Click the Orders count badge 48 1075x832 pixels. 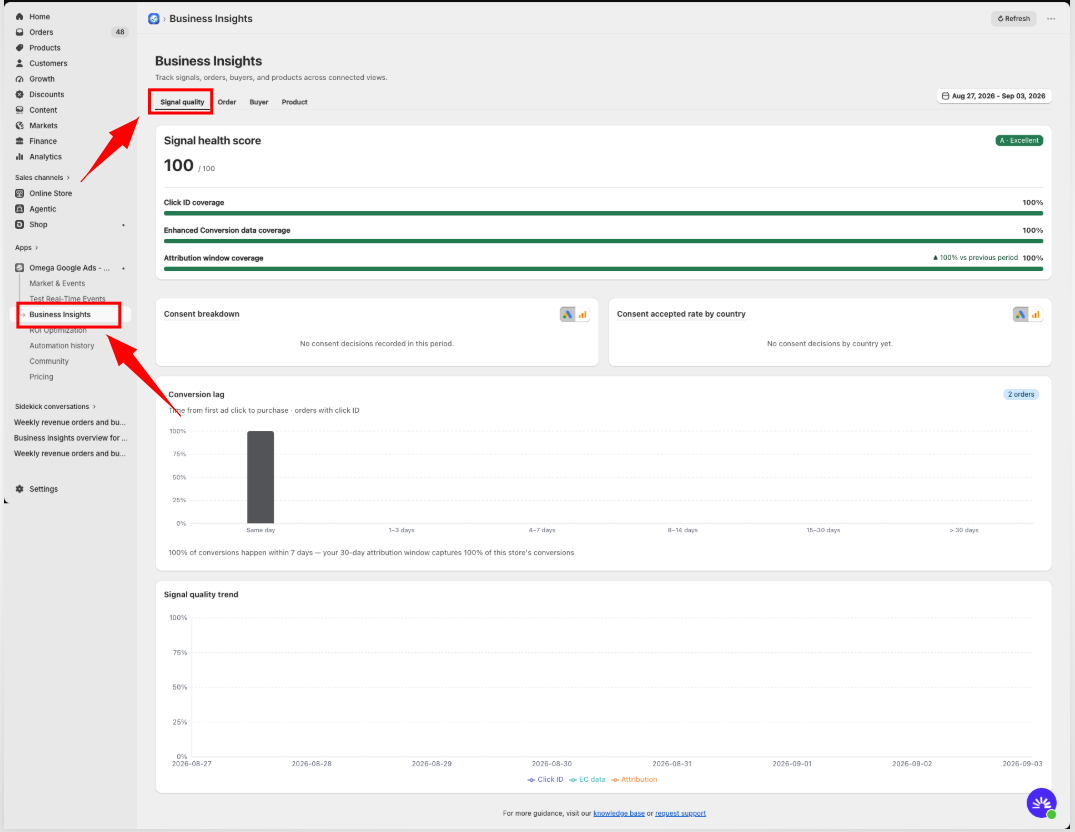(120, 32)
